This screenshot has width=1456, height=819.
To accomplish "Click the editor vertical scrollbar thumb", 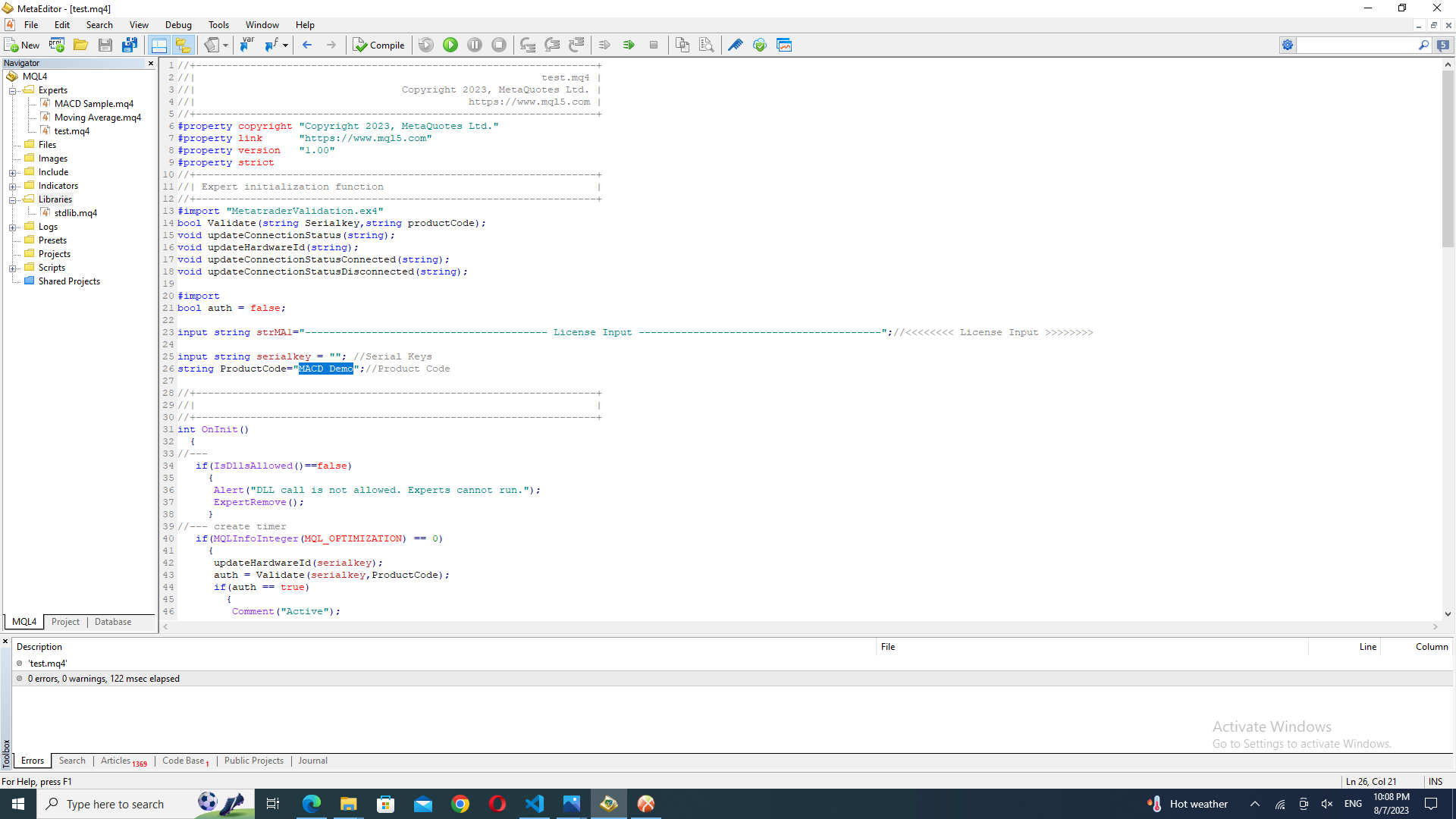I will (x=1448, y=159).
